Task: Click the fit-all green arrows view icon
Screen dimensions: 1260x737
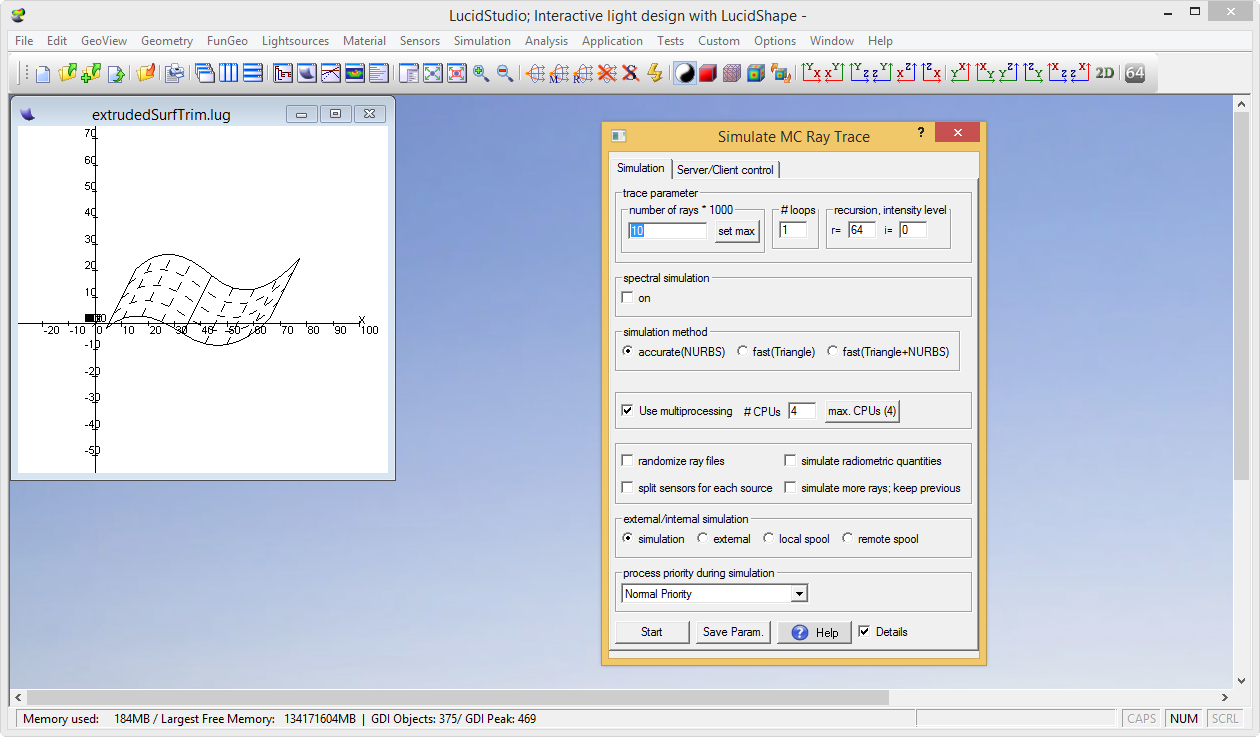Action: tap(433, 73)
